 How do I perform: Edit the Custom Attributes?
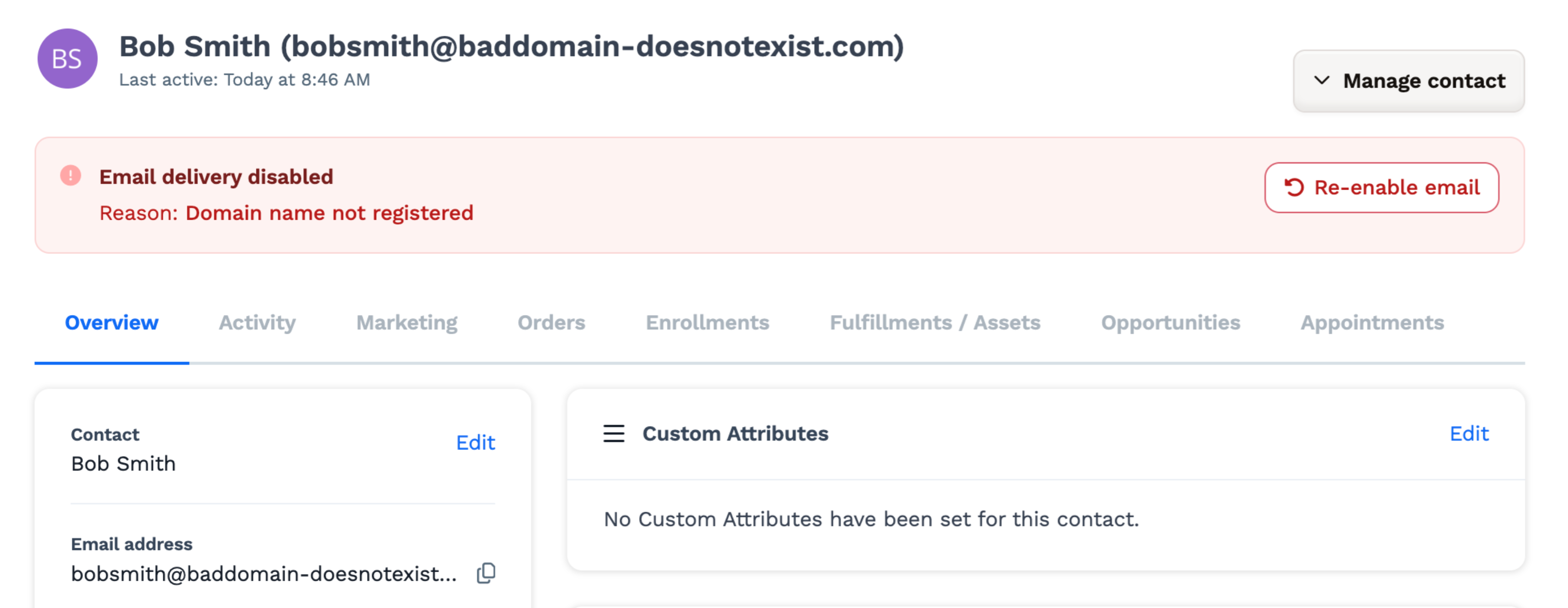click(1469, 434)
